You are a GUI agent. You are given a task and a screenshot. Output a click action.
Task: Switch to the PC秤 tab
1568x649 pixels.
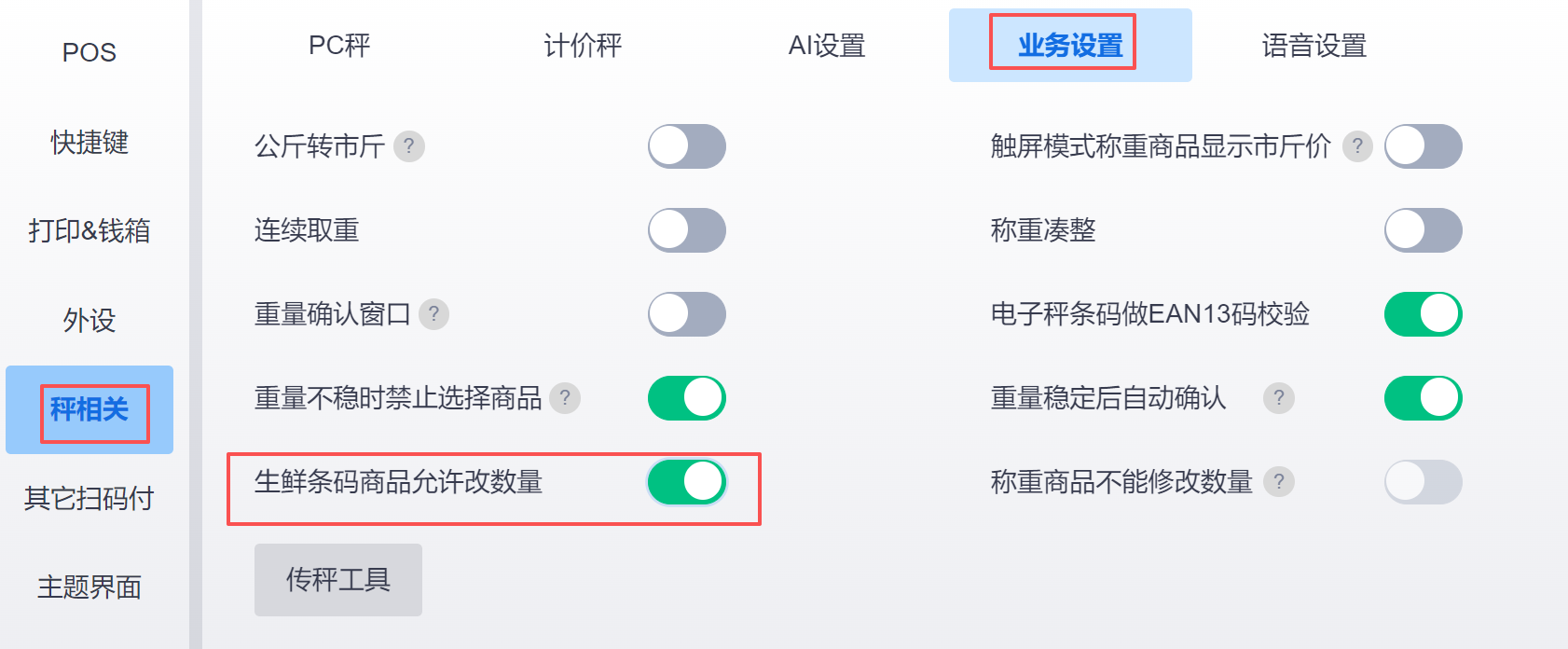(x=339, y=46)
